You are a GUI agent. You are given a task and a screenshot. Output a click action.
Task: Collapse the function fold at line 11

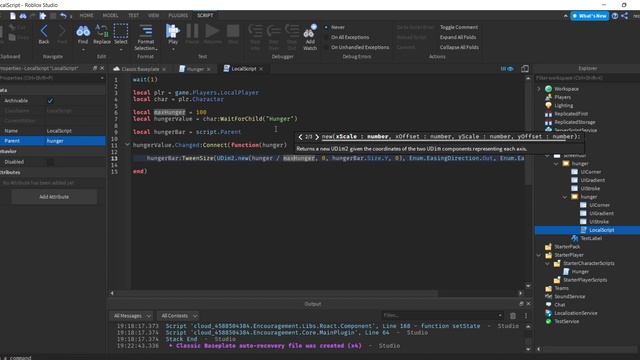click(127, 144)
